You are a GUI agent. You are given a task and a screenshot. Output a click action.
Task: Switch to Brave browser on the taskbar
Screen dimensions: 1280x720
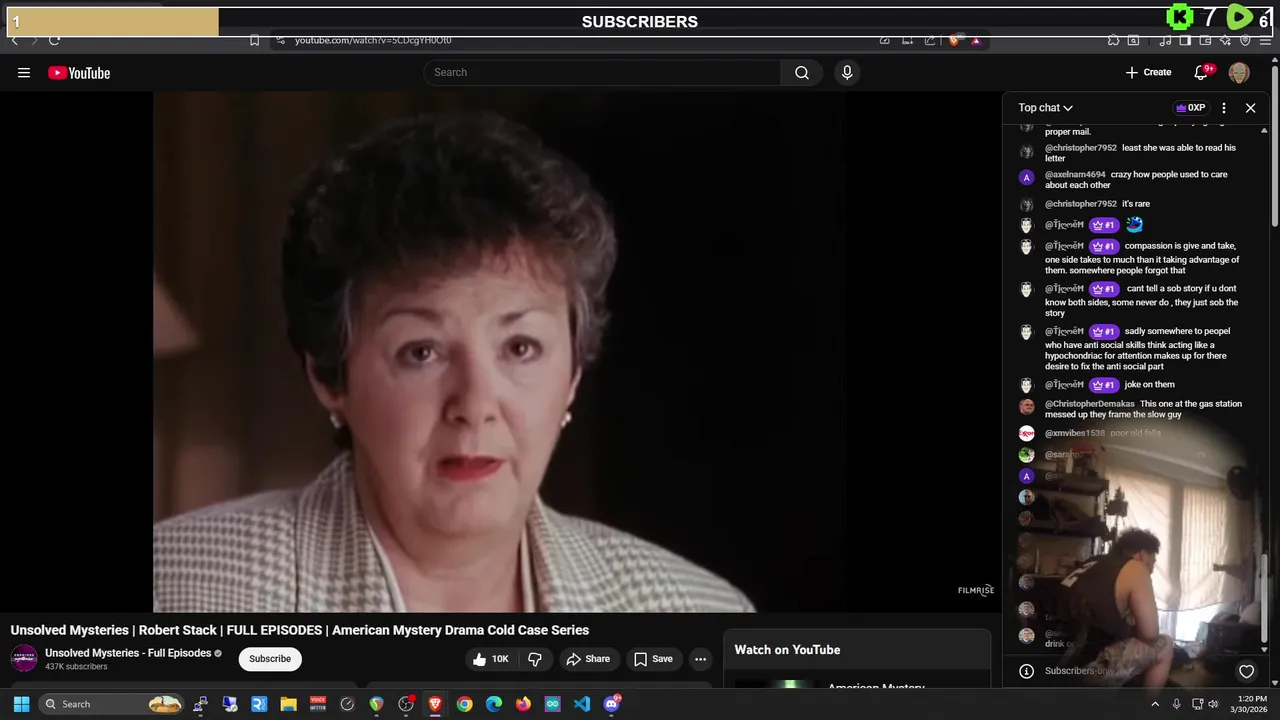click(x=435, y=704)
